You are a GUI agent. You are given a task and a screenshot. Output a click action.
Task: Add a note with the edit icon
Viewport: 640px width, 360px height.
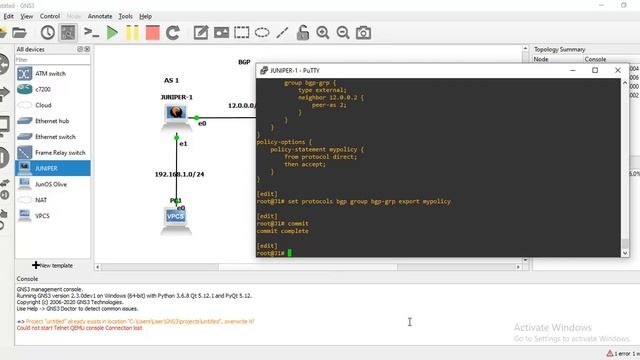pyautogui.click(x=200, y=33)
